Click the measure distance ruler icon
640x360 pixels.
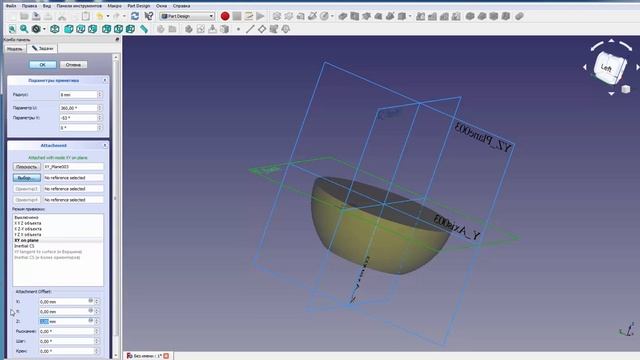click(x=144, y=29)
